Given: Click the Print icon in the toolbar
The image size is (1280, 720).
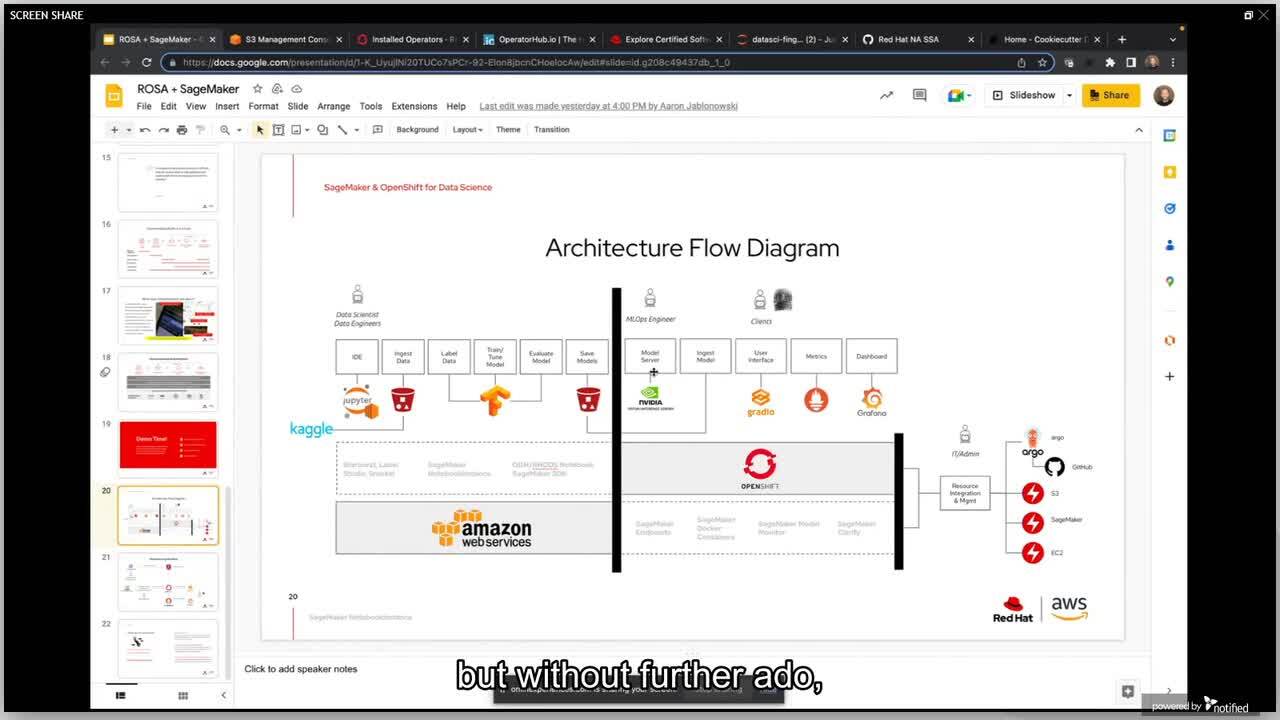Looking at the screenshot, I should pos(181,130).
